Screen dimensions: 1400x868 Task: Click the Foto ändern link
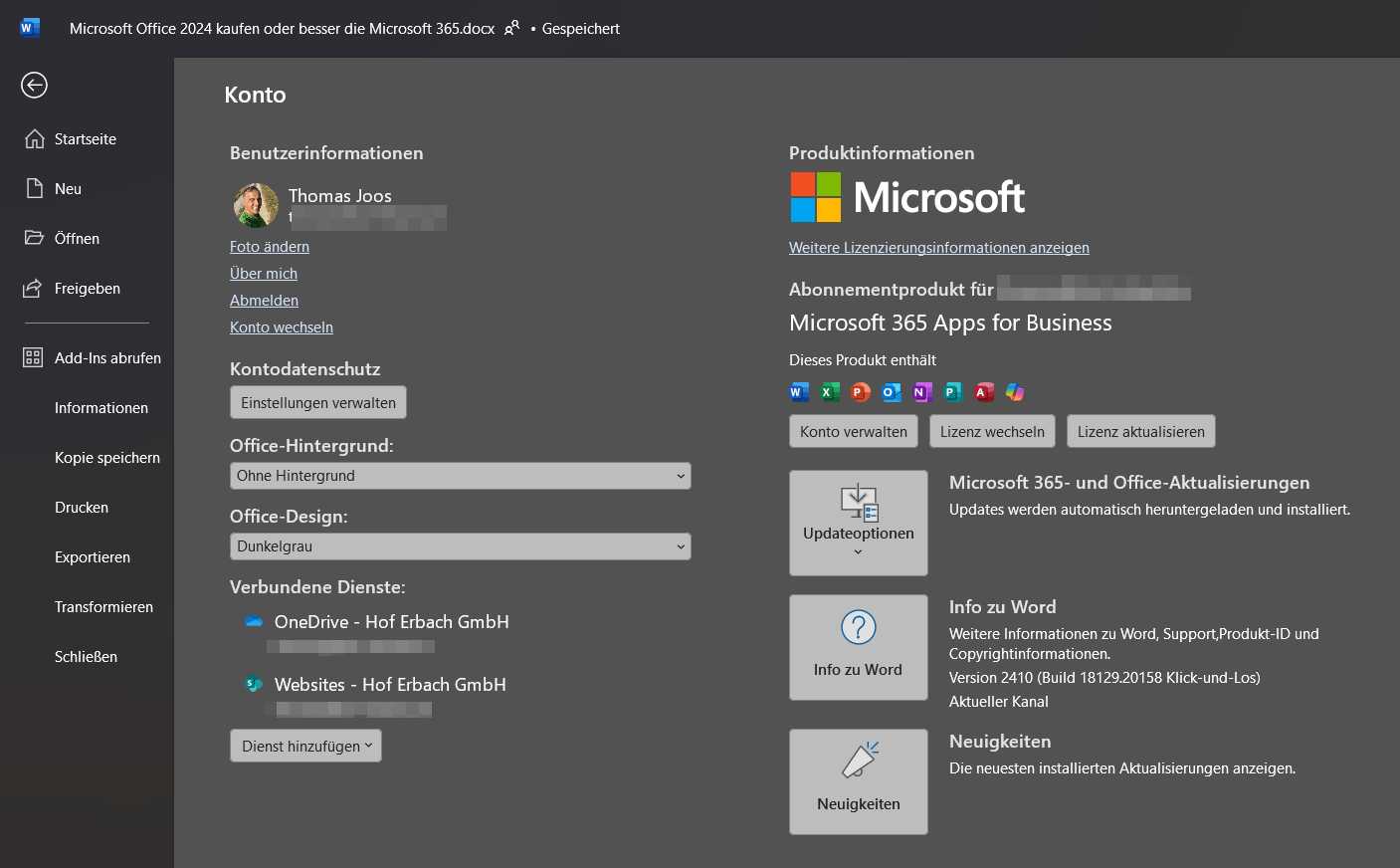tap(269, 246)
